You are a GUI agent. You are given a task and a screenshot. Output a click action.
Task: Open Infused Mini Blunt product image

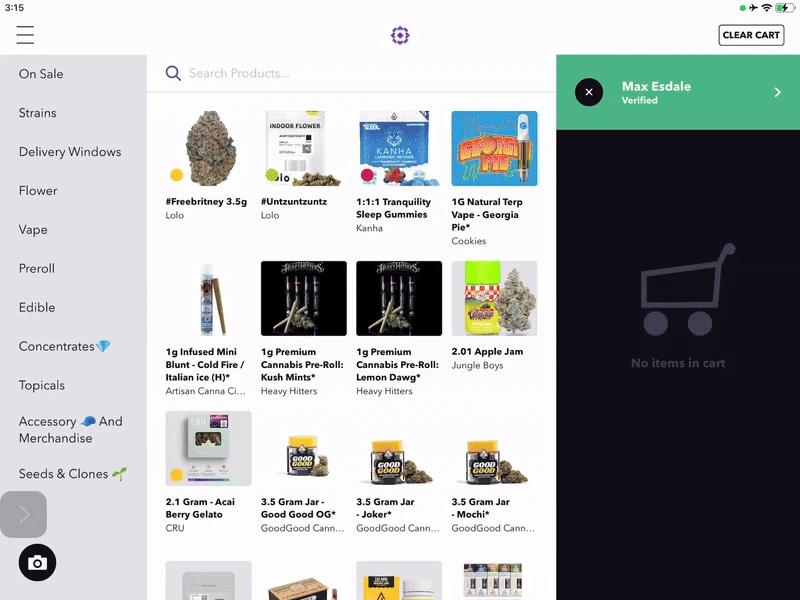208,298
